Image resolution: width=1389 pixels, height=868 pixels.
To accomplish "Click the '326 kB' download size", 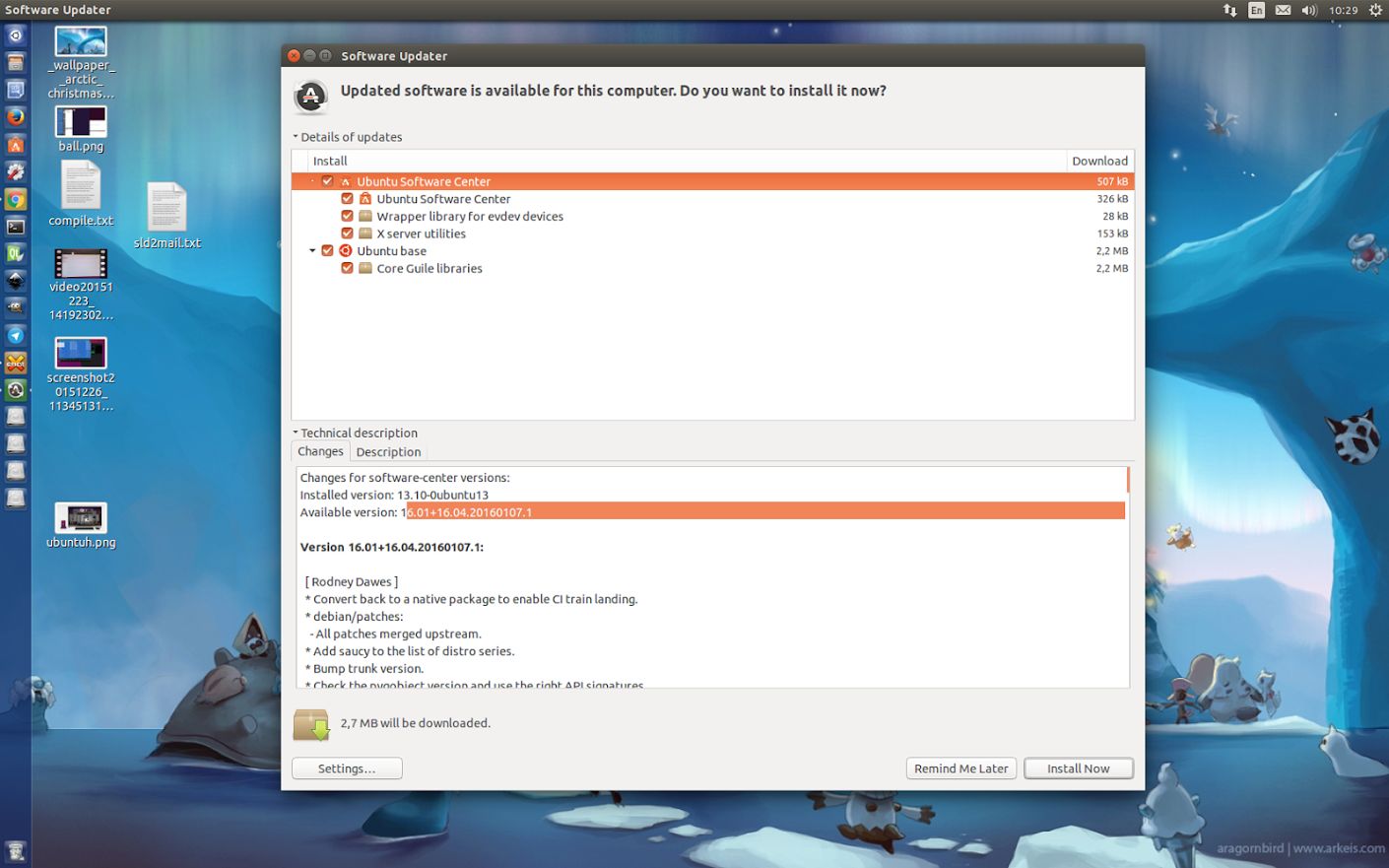I will tap(1112, 199).
